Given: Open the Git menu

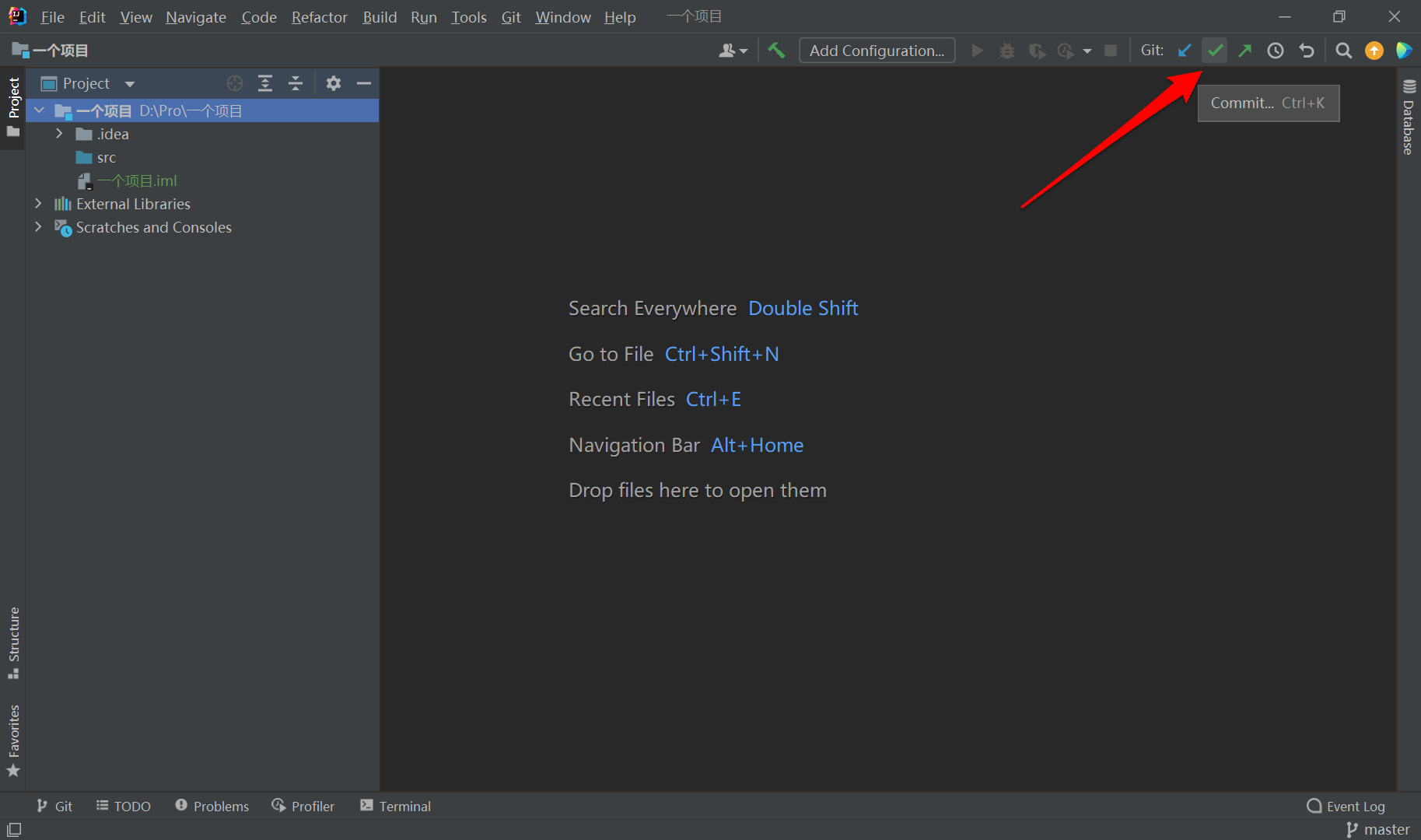Looking at the screenshot, I should tap(511, 17).
